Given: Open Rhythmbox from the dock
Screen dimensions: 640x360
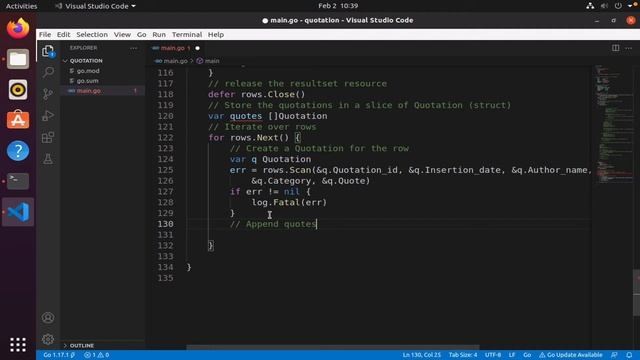Looking at the screenshot, I should [x=18, y=90].
